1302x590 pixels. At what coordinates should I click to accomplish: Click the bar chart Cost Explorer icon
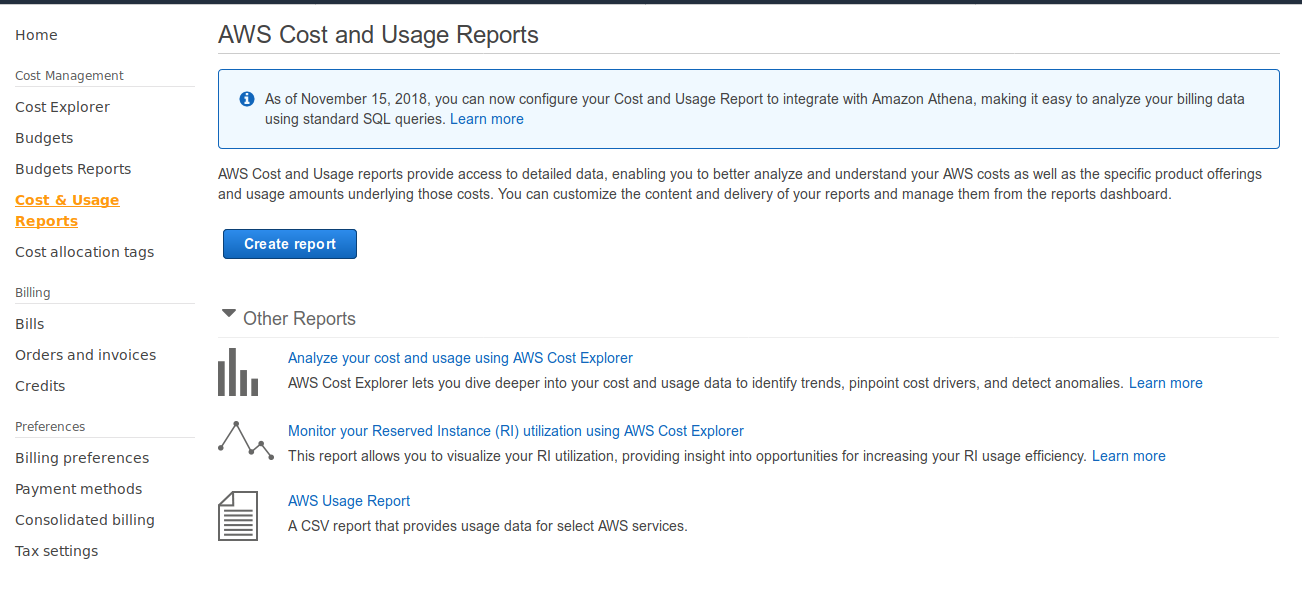pyautogui.click(x=238, y=372)
